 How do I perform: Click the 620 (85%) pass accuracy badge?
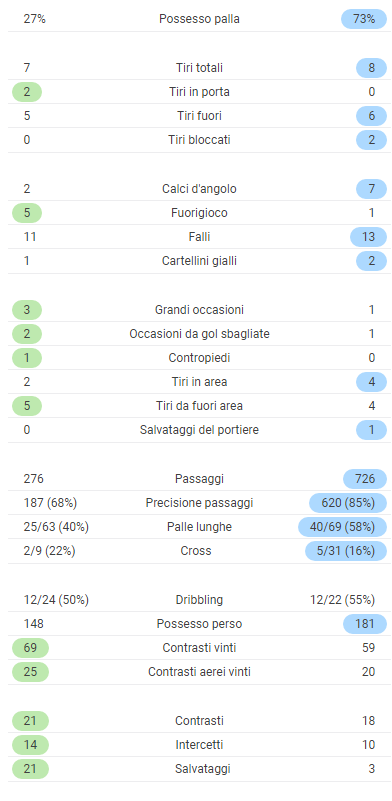pyautogui.click(x=348, y=503)
